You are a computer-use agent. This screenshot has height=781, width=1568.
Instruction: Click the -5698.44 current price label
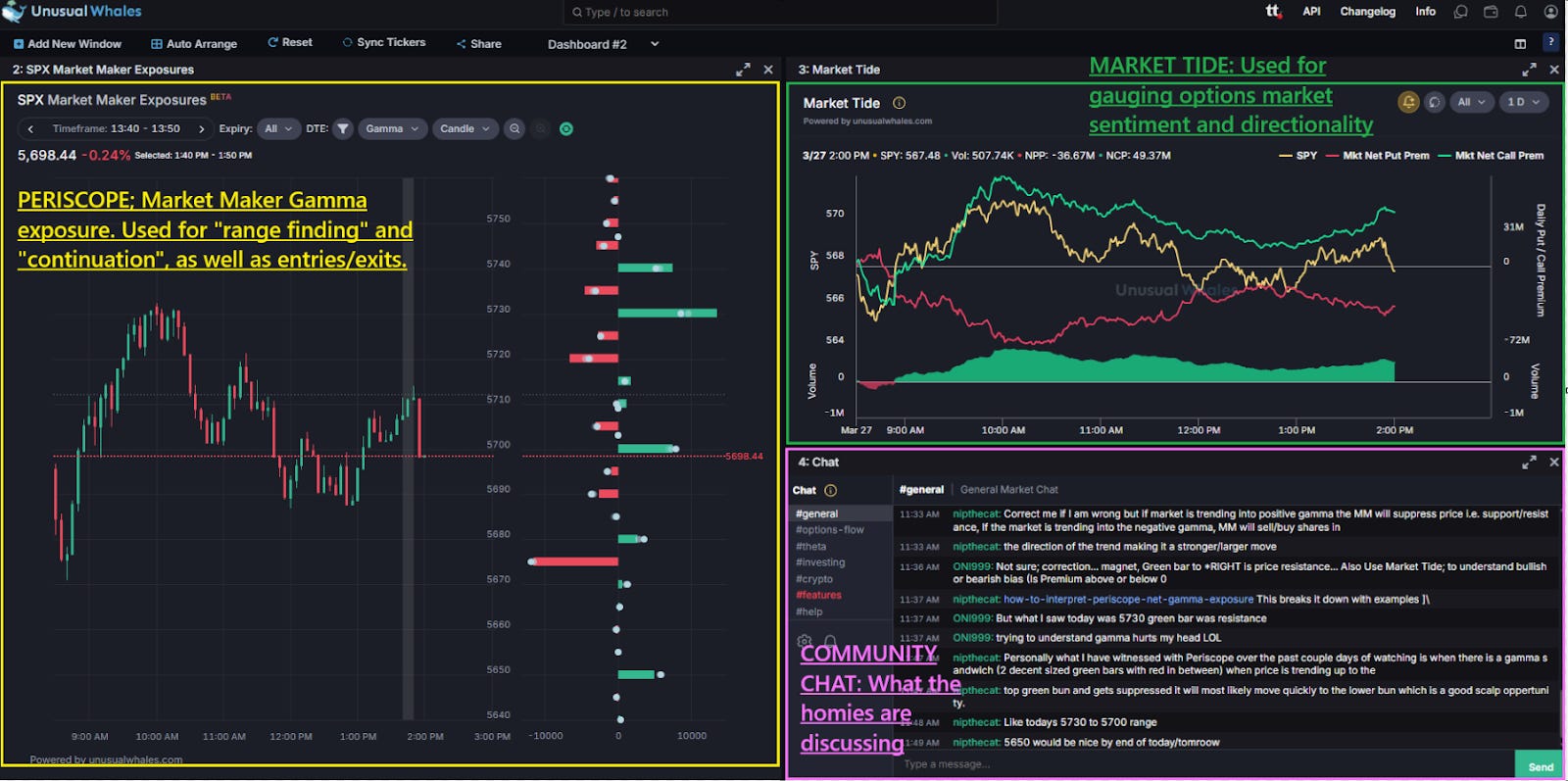[744, 457]
